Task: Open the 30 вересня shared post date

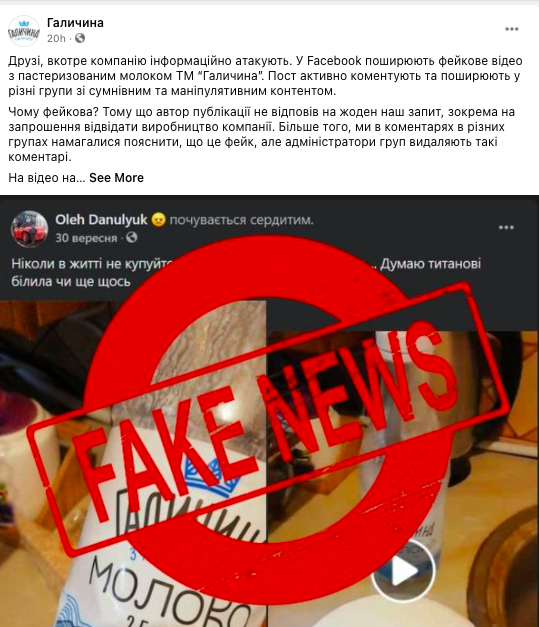Action: pos(86,238)
